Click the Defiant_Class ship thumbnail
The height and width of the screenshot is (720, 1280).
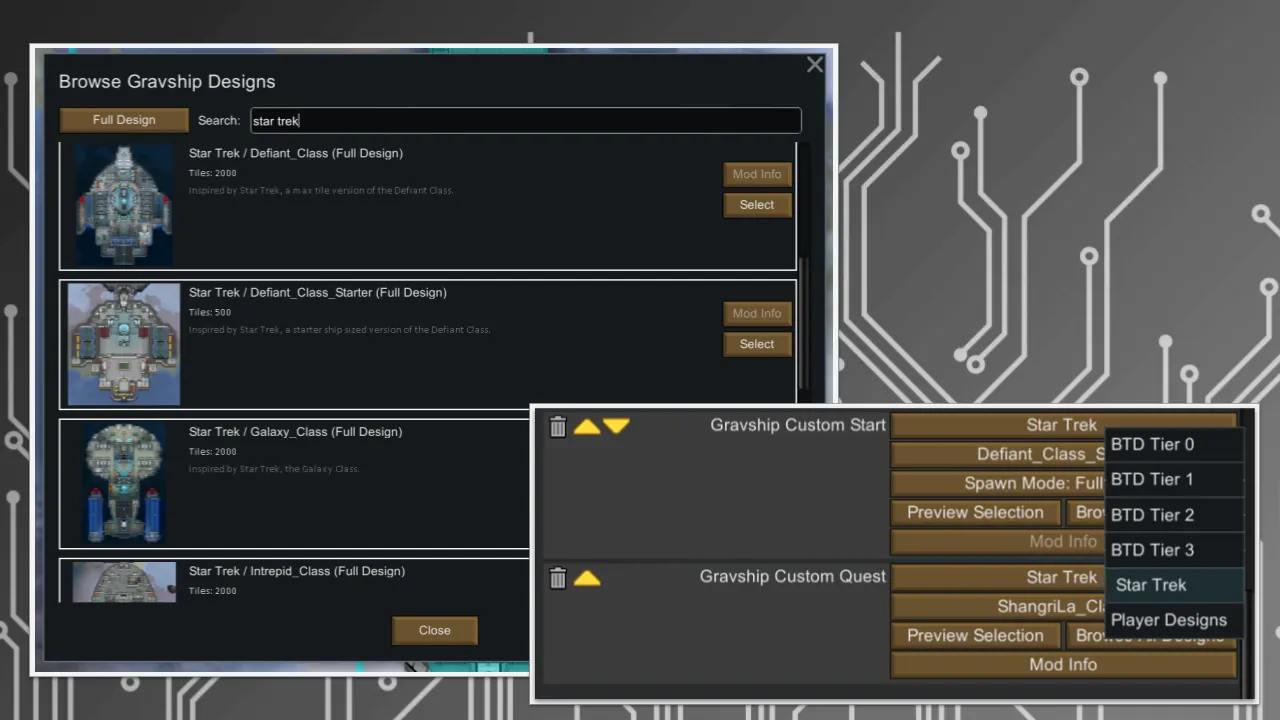tap(124, 206)
